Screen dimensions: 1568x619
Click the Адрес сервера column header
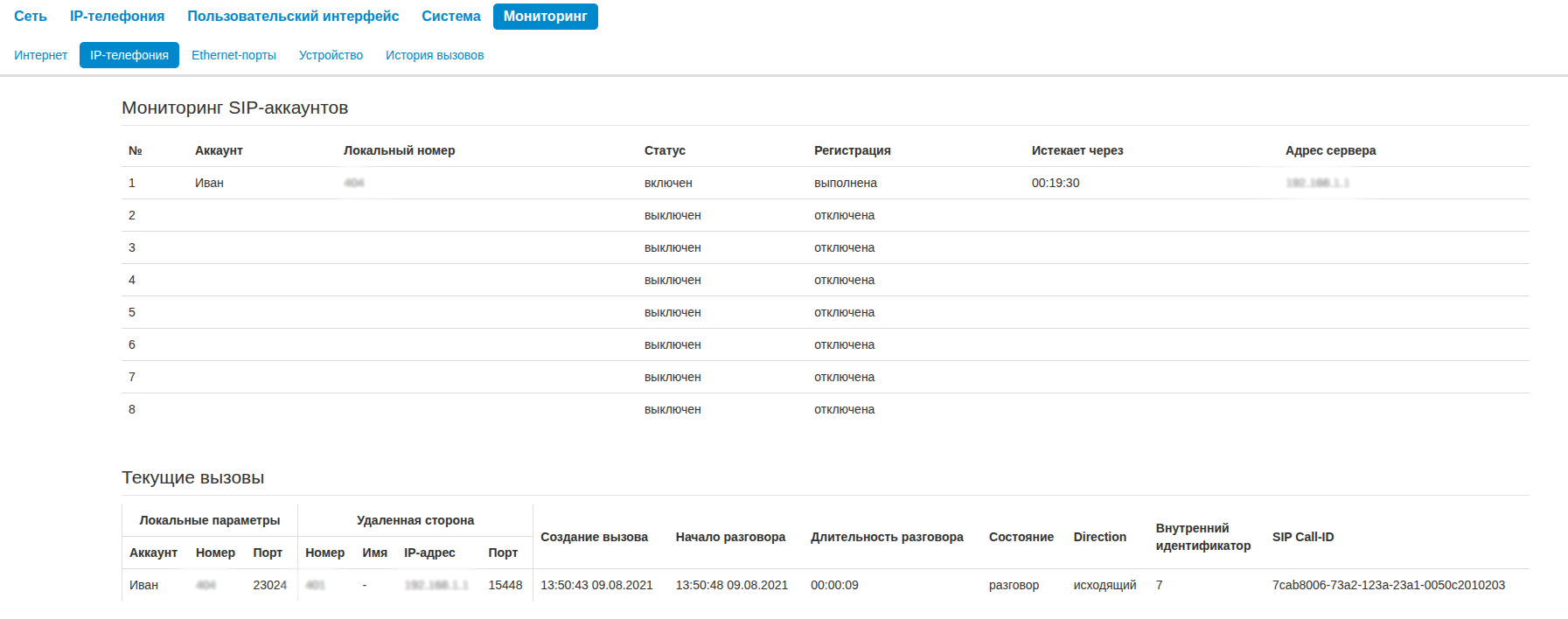point(1330,150)
